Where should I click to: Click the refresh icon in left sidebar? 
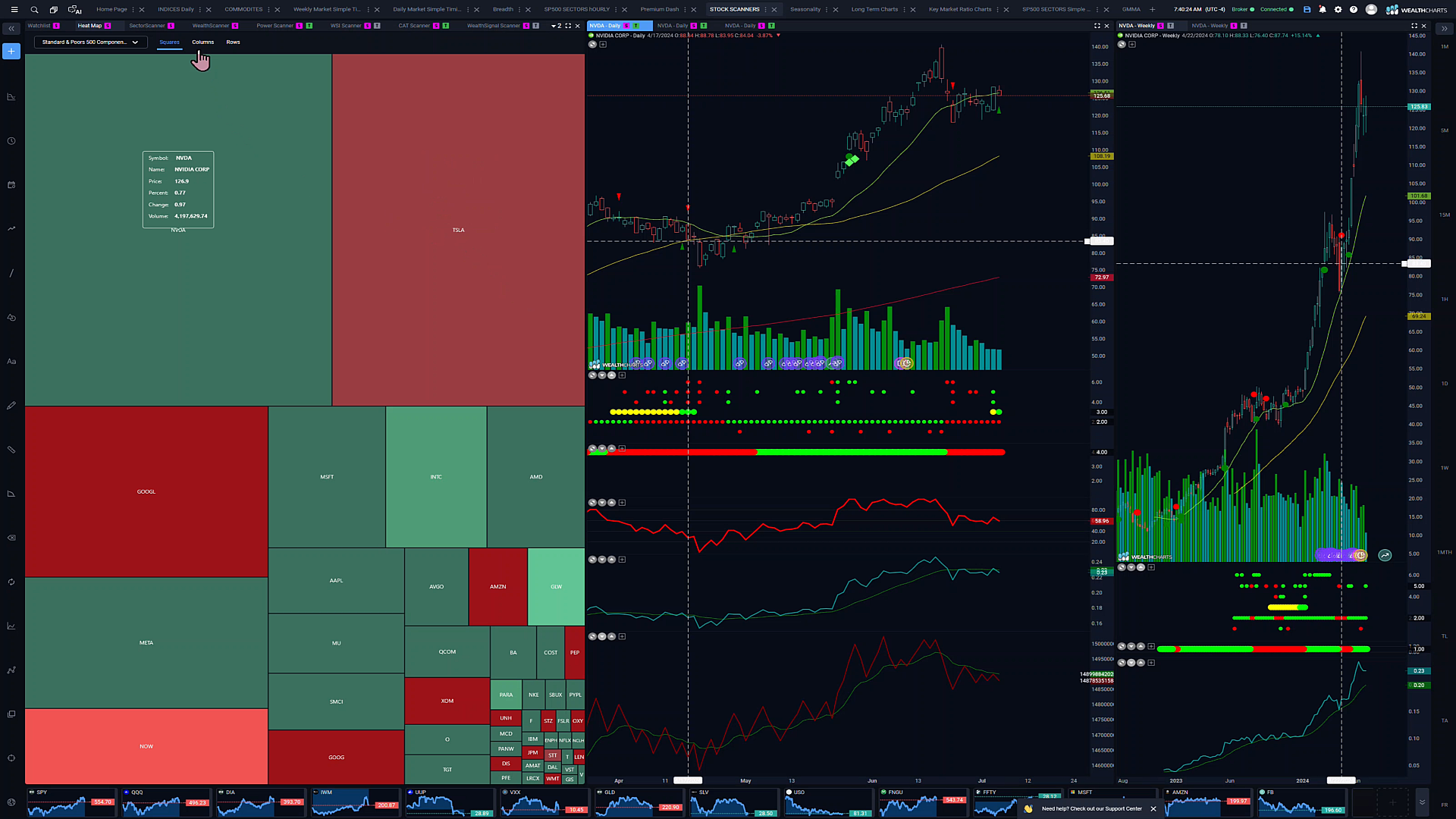(x=11, y=582)
